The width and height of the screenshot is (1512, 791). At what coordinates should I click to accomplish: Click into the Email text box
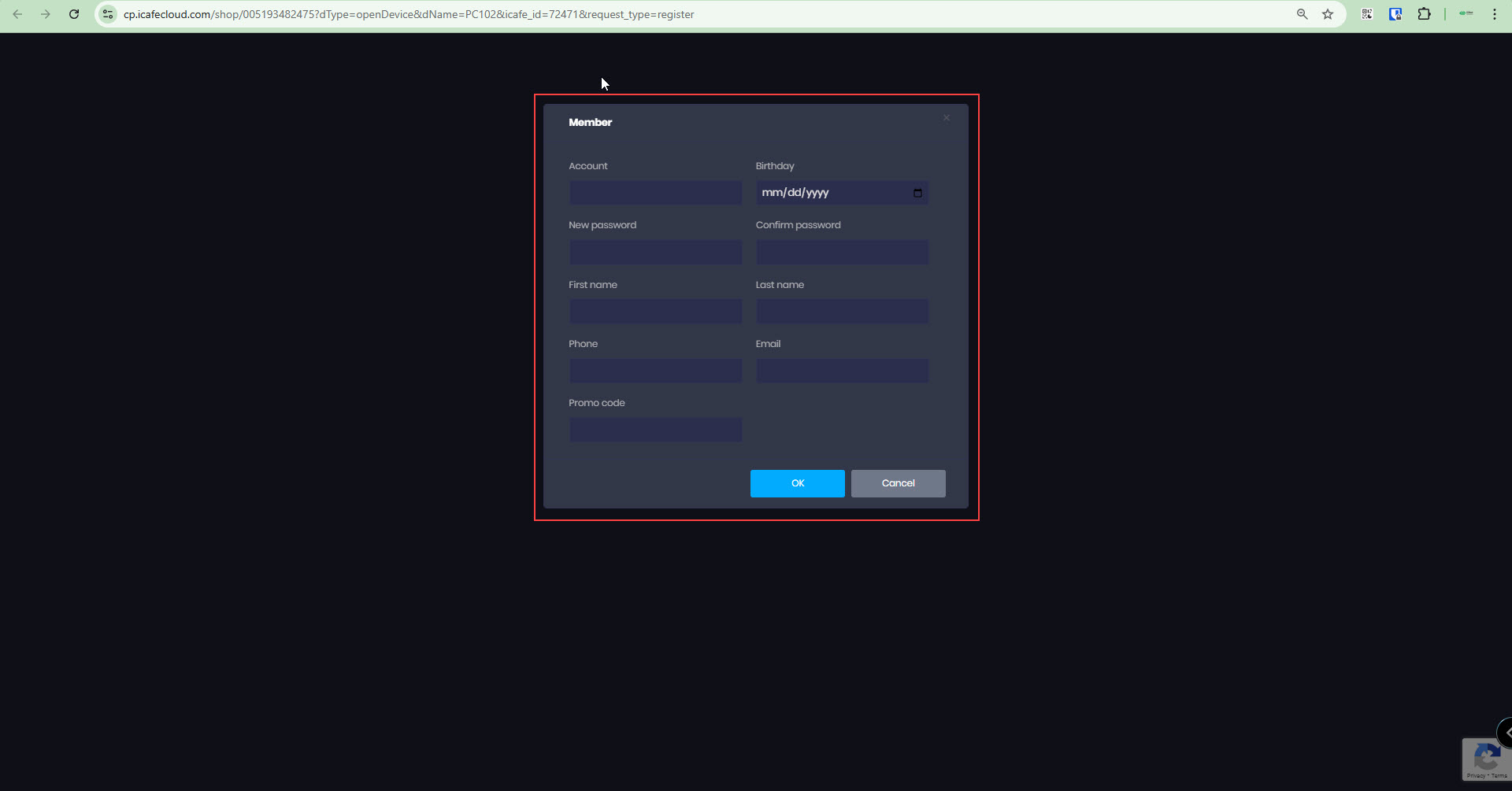[842, 371]
